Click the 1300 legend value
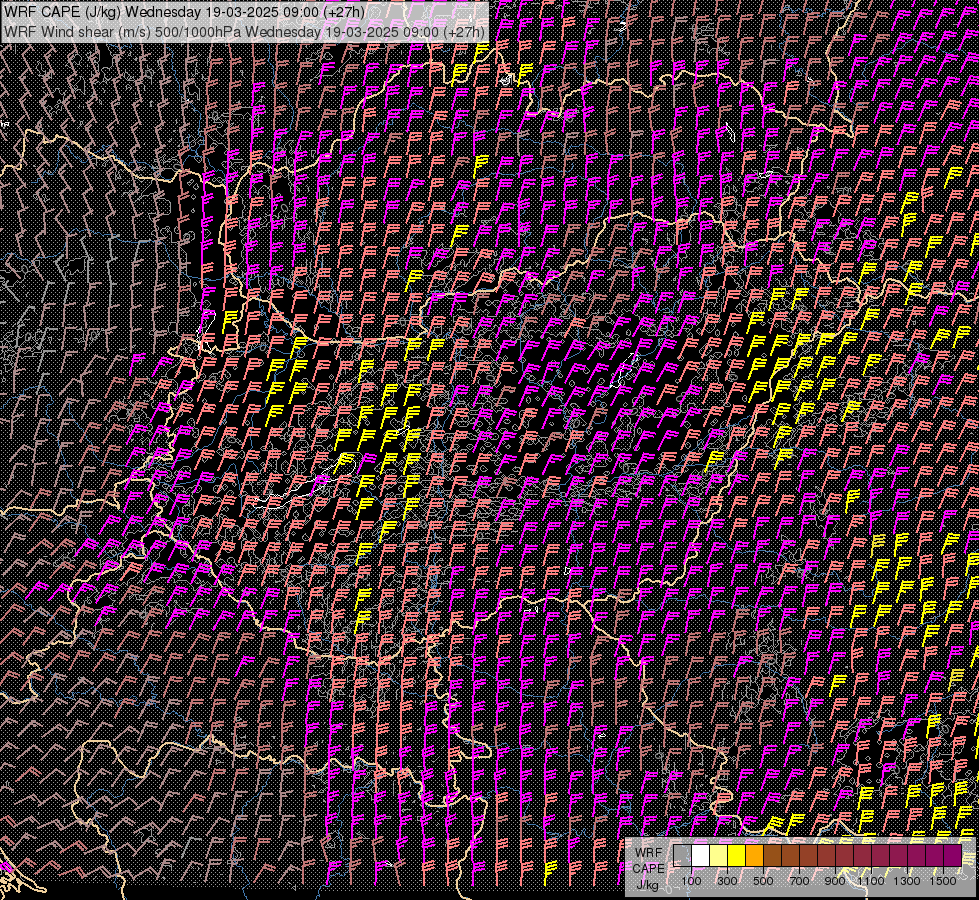Viewport: 979px width, 900px height. coord(907,881)
